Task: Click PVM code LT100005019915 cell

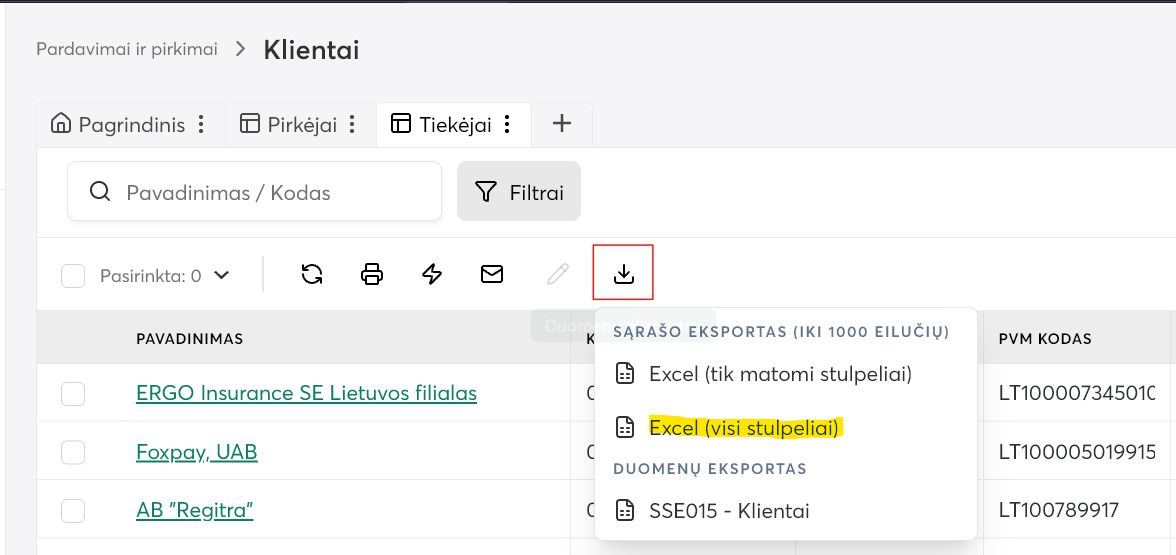Action: [1077, 452]
